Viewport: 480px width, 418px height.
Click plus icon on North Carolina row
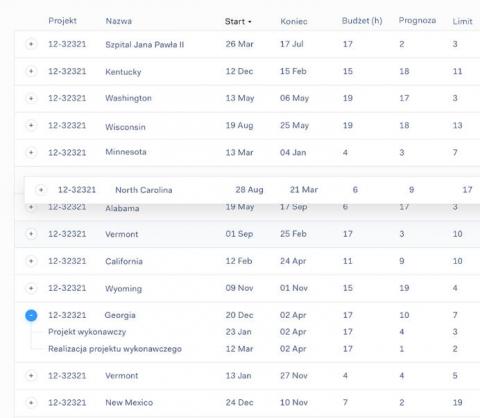tap(41, 190)
